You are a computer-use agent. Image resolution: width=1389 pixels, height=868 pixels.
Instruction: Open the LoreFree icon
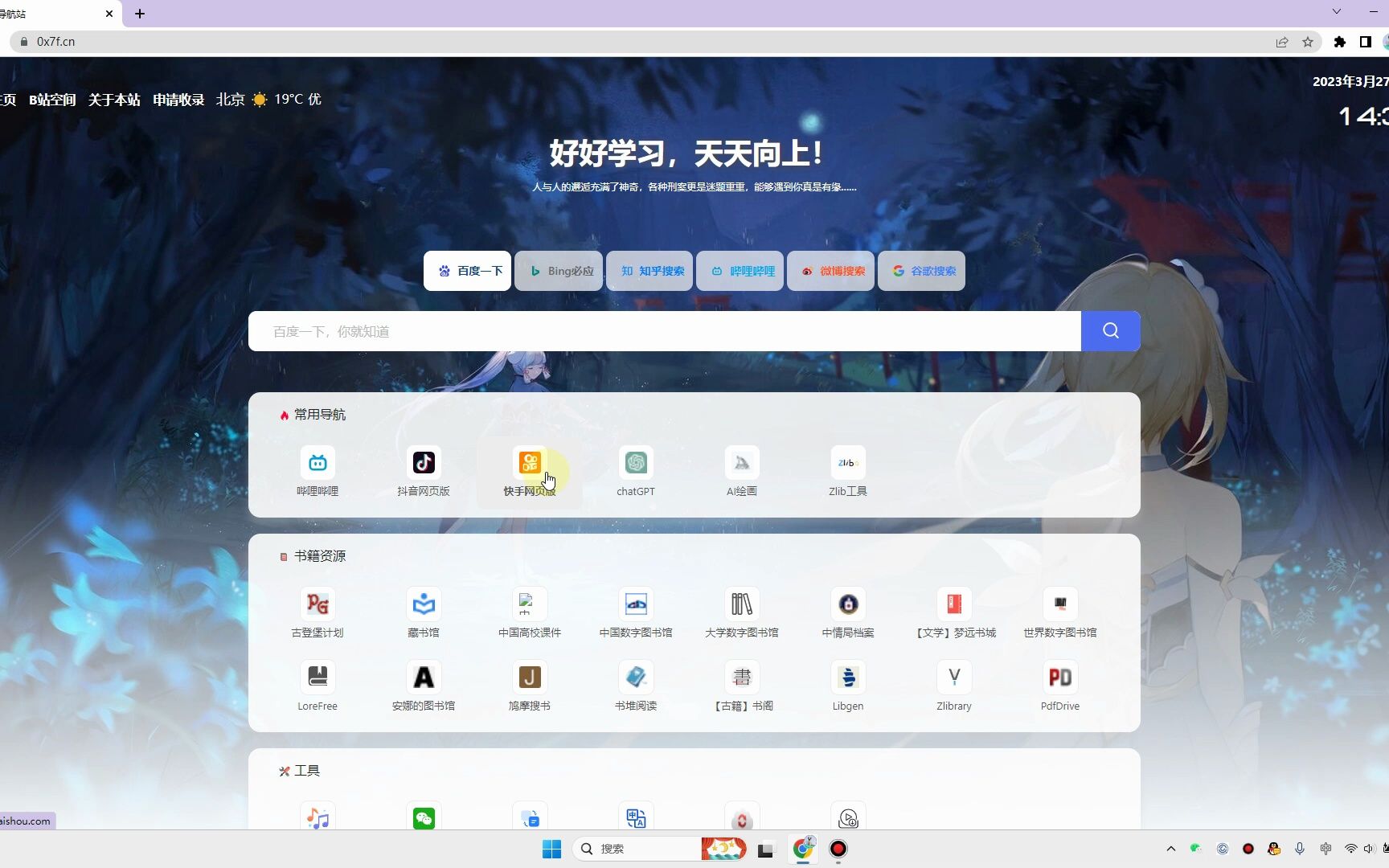click(318, 678)
